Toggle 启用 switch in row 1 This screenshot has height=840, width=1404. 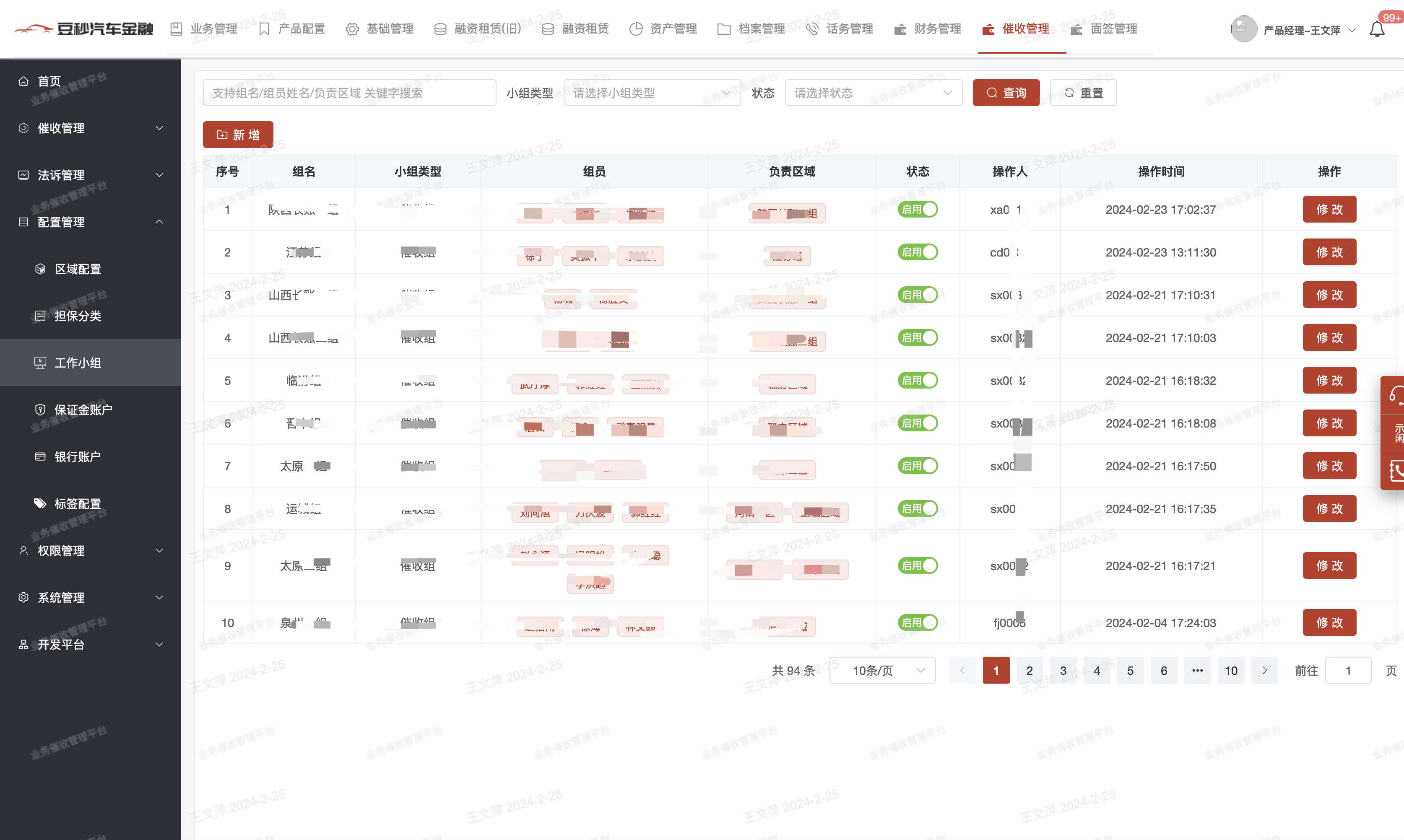pyautogui.click(x=917, y=210)
